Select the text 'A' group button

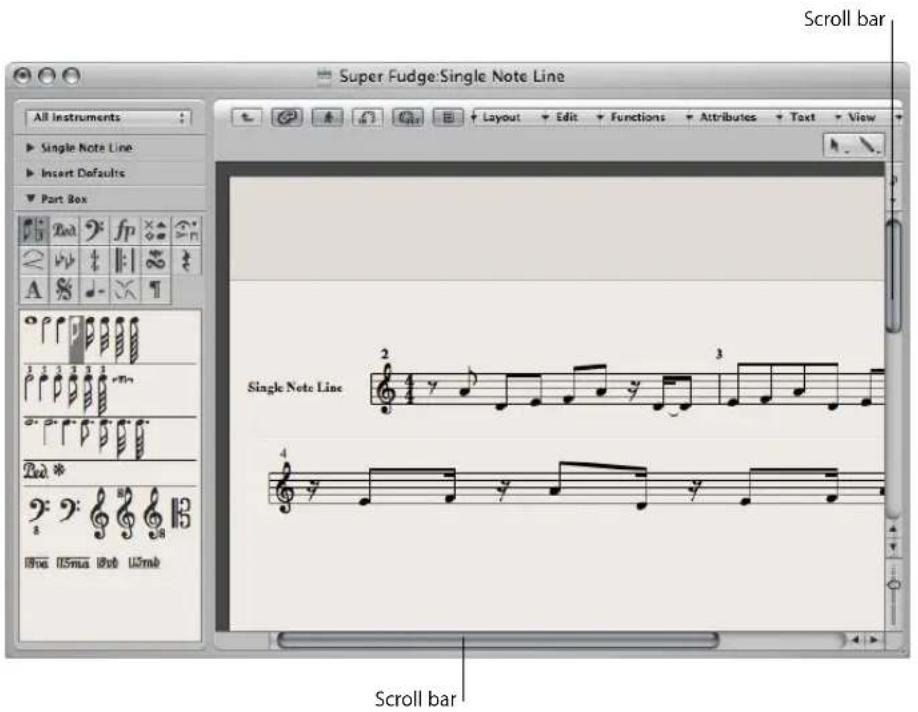tap(33, 290)
